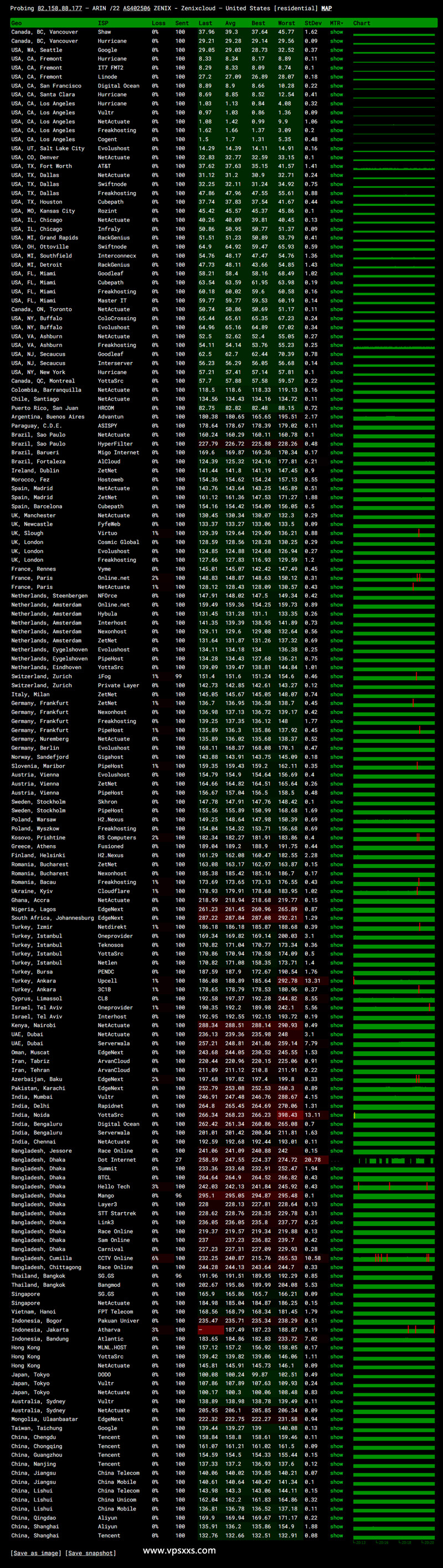Open the MAP link in the header
This screenshot has width=443, height=1568.
click(x=327, y=8)
